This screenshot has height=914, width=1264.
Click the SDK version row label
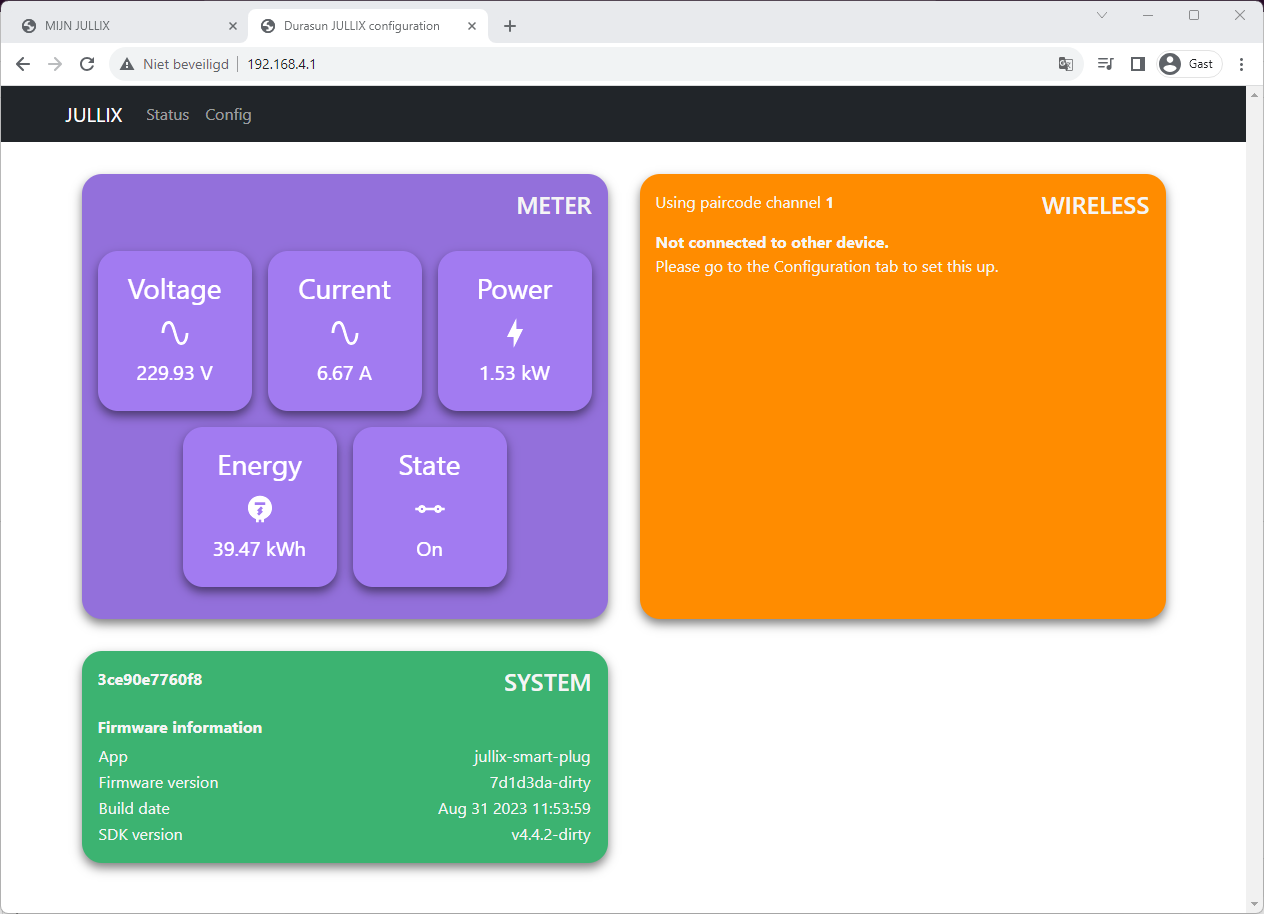(x=140, y=835)
